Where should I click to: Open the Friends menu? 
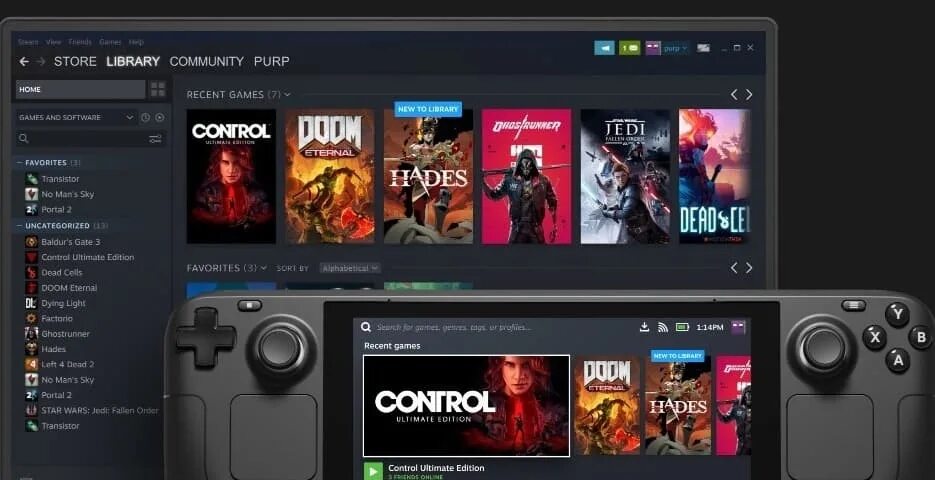tap(80, 42)
